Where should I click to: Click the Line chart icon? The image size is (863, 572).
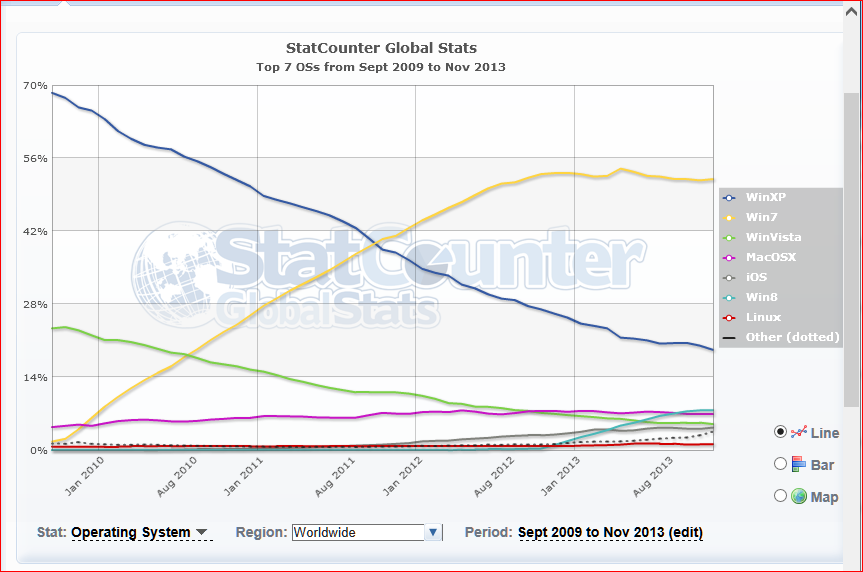pyautogui.click(x=799, y=432)
